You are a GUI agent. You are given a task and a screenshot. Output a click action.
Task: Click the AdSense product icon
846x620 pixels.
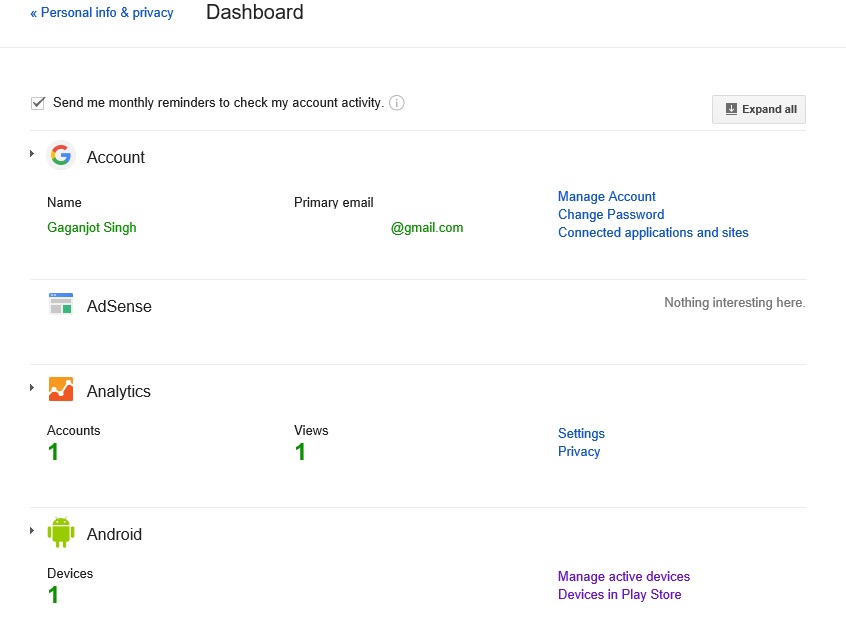click(61, 303)
